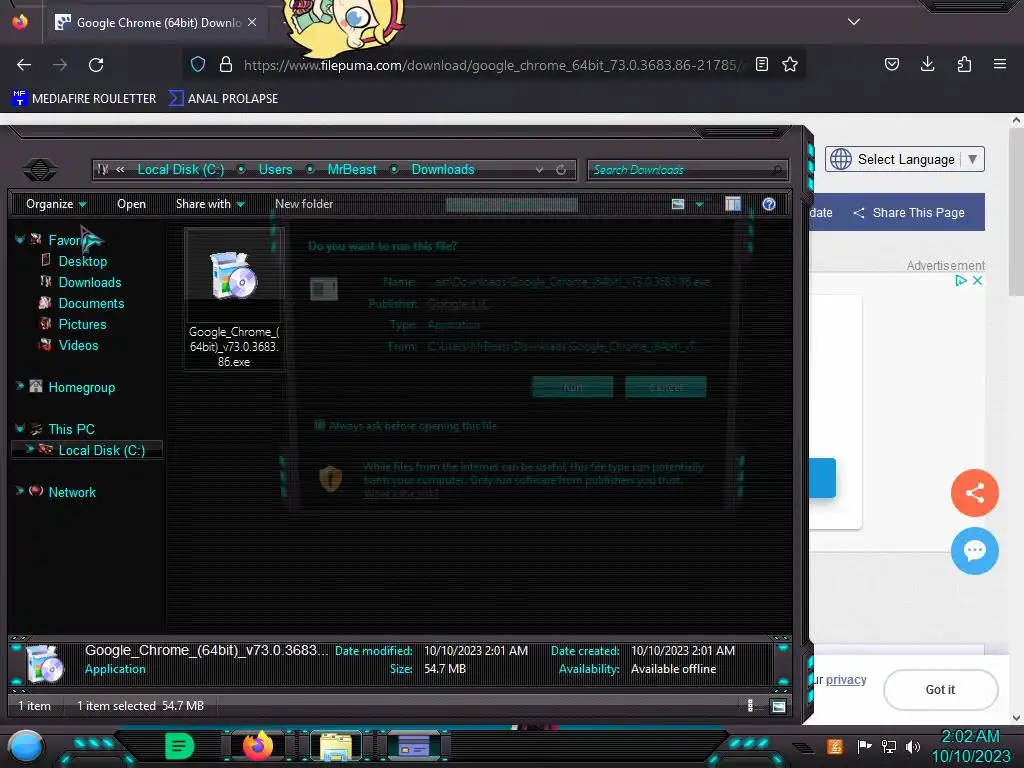This screenshot has height=768, width=1024.
Task: Open the Pocket save icon
Action: pos(891,64)
